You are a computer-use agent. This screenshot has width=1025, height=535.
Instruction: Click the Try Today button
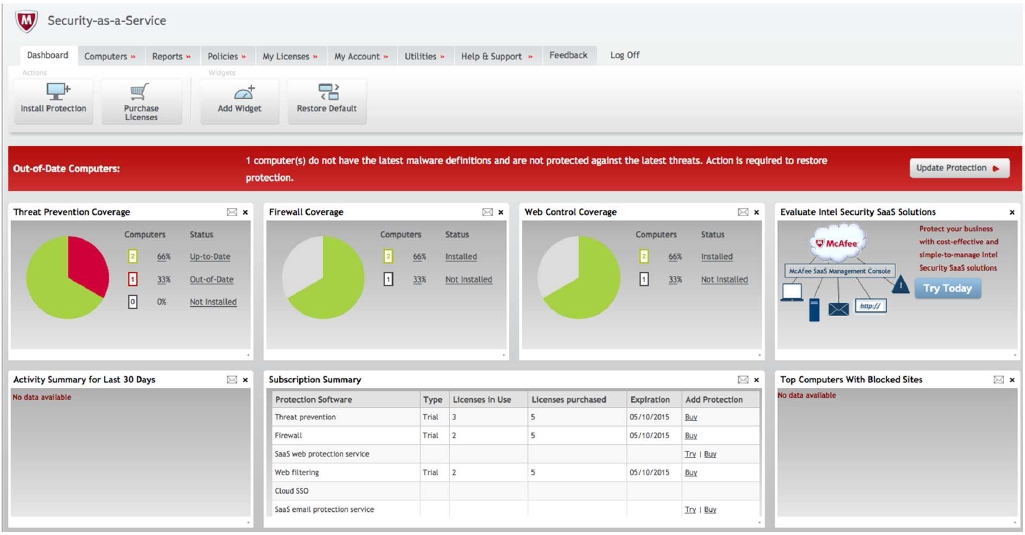(947, 288)
